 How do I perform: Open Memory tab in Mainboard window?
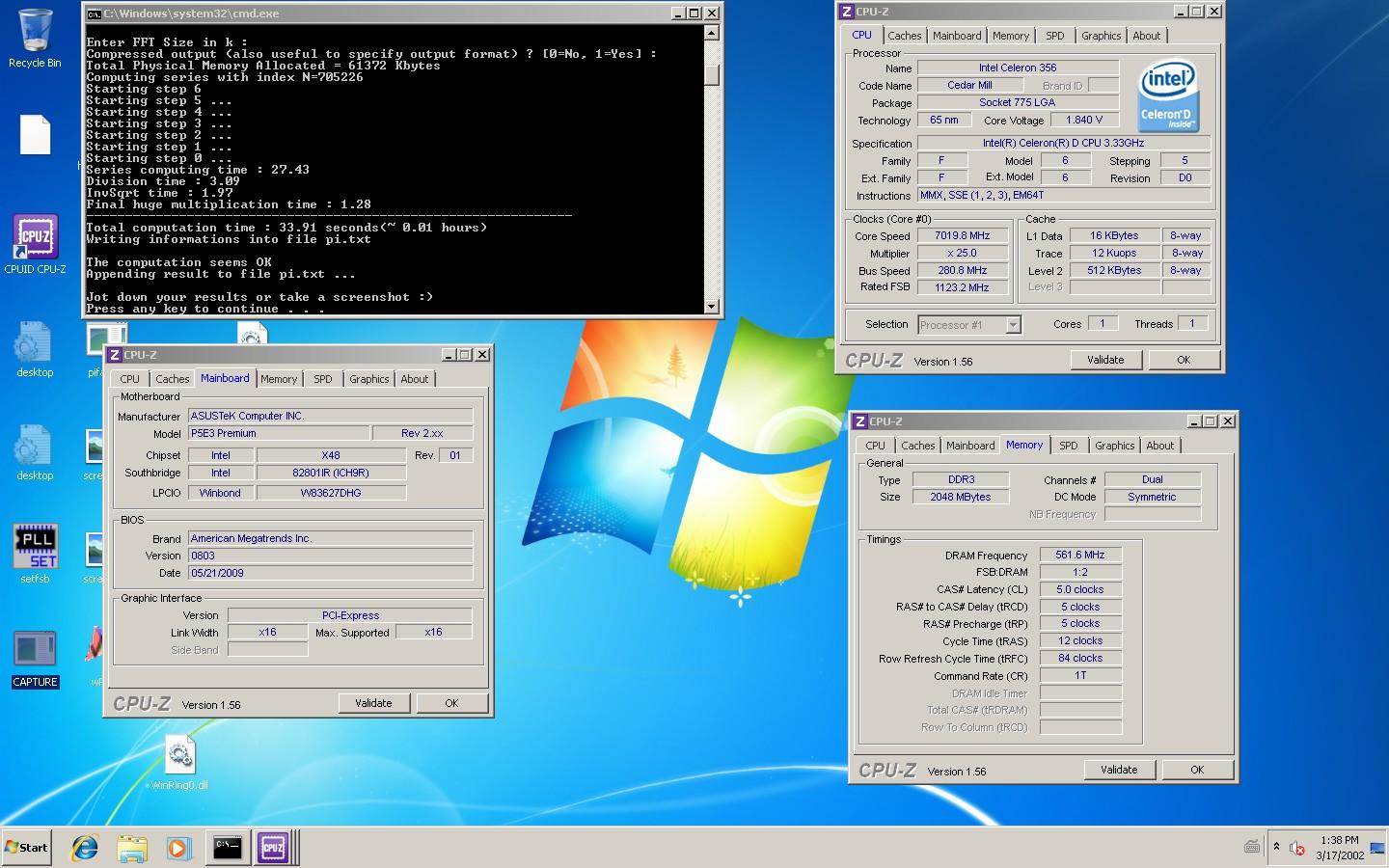[x=279, y=379]
